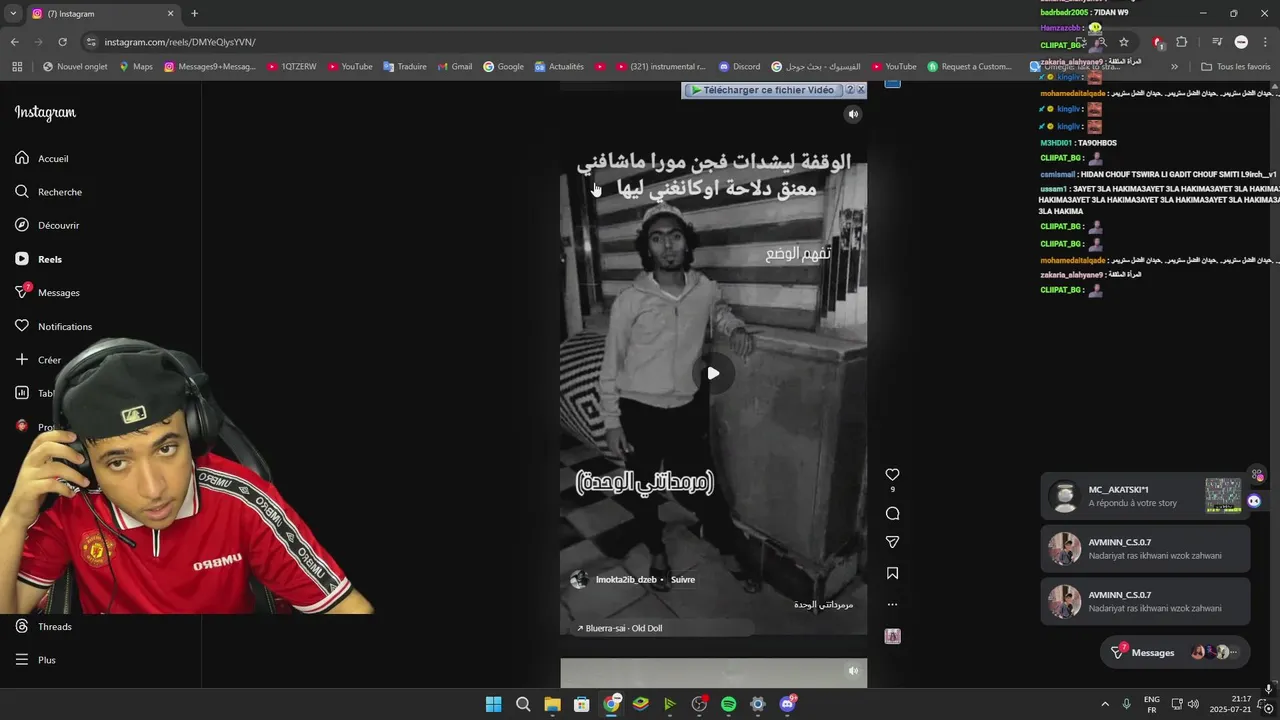Toggle reel audio mute speaker button
This screenshot has height=720, width=1280.
tap(853, 114)
